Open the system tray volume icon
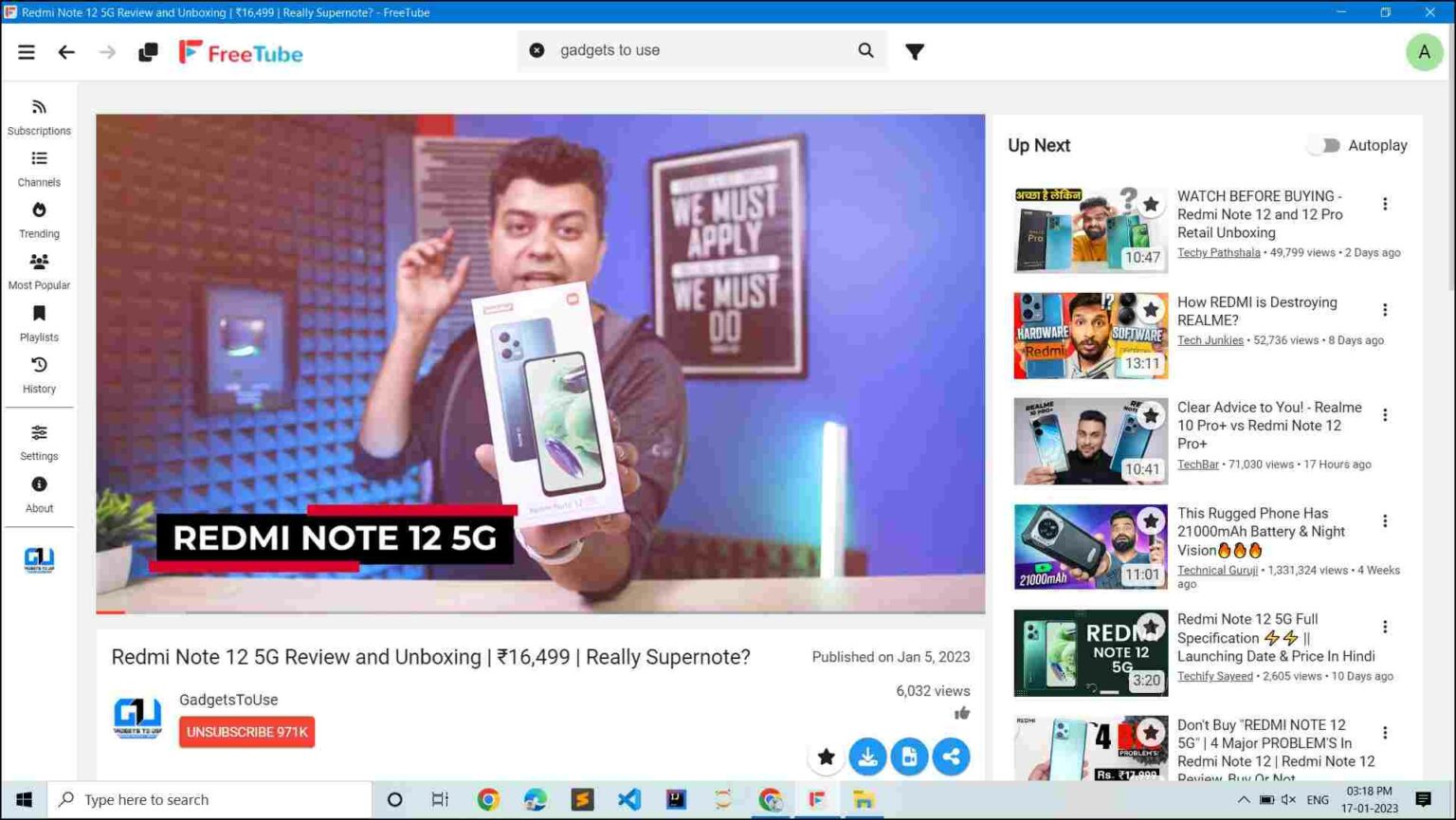1456x820 pixels. [1288, 799]
